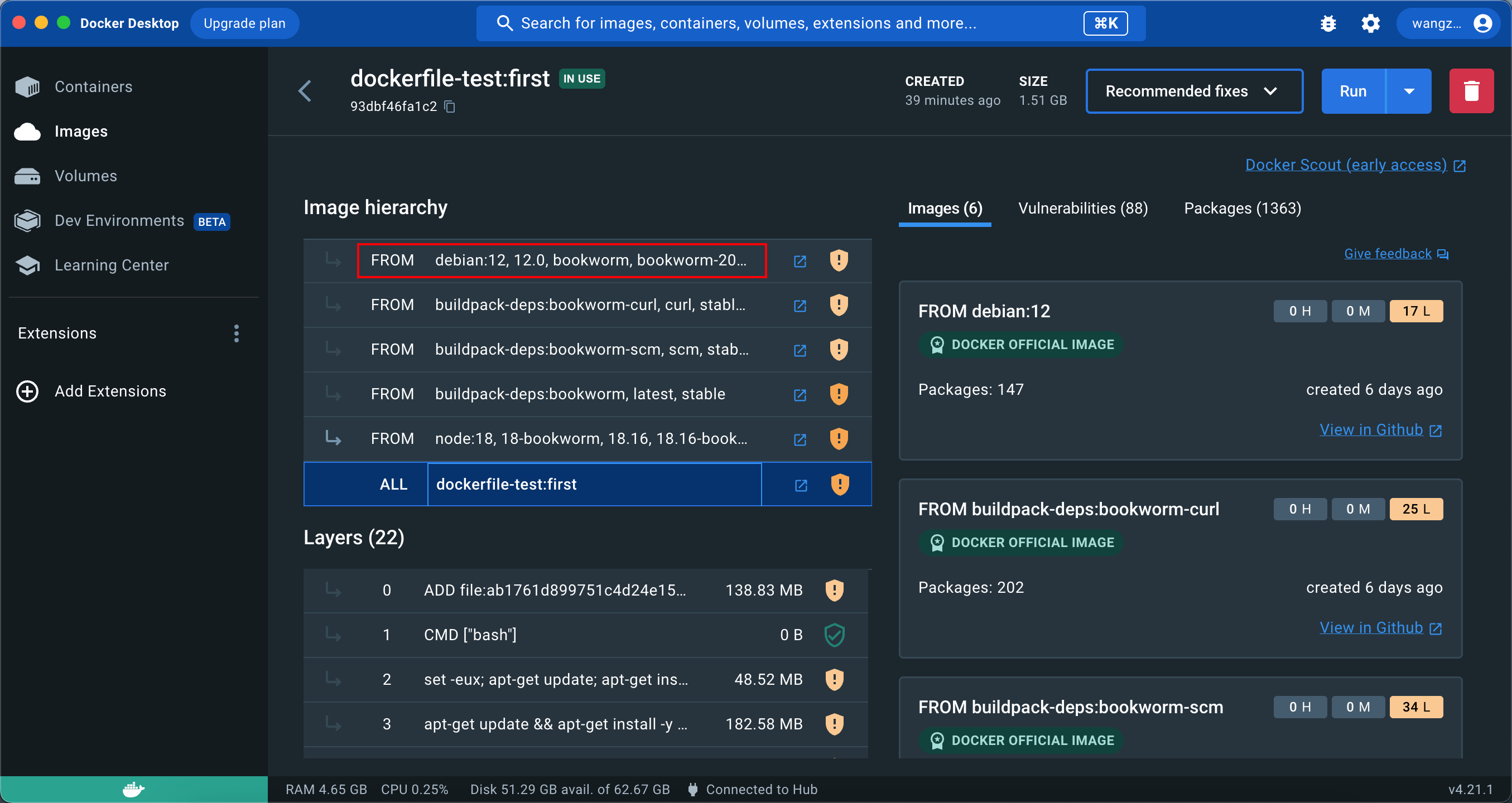Switch to the Vulnerabilities (88) tab

(1082, 208)
